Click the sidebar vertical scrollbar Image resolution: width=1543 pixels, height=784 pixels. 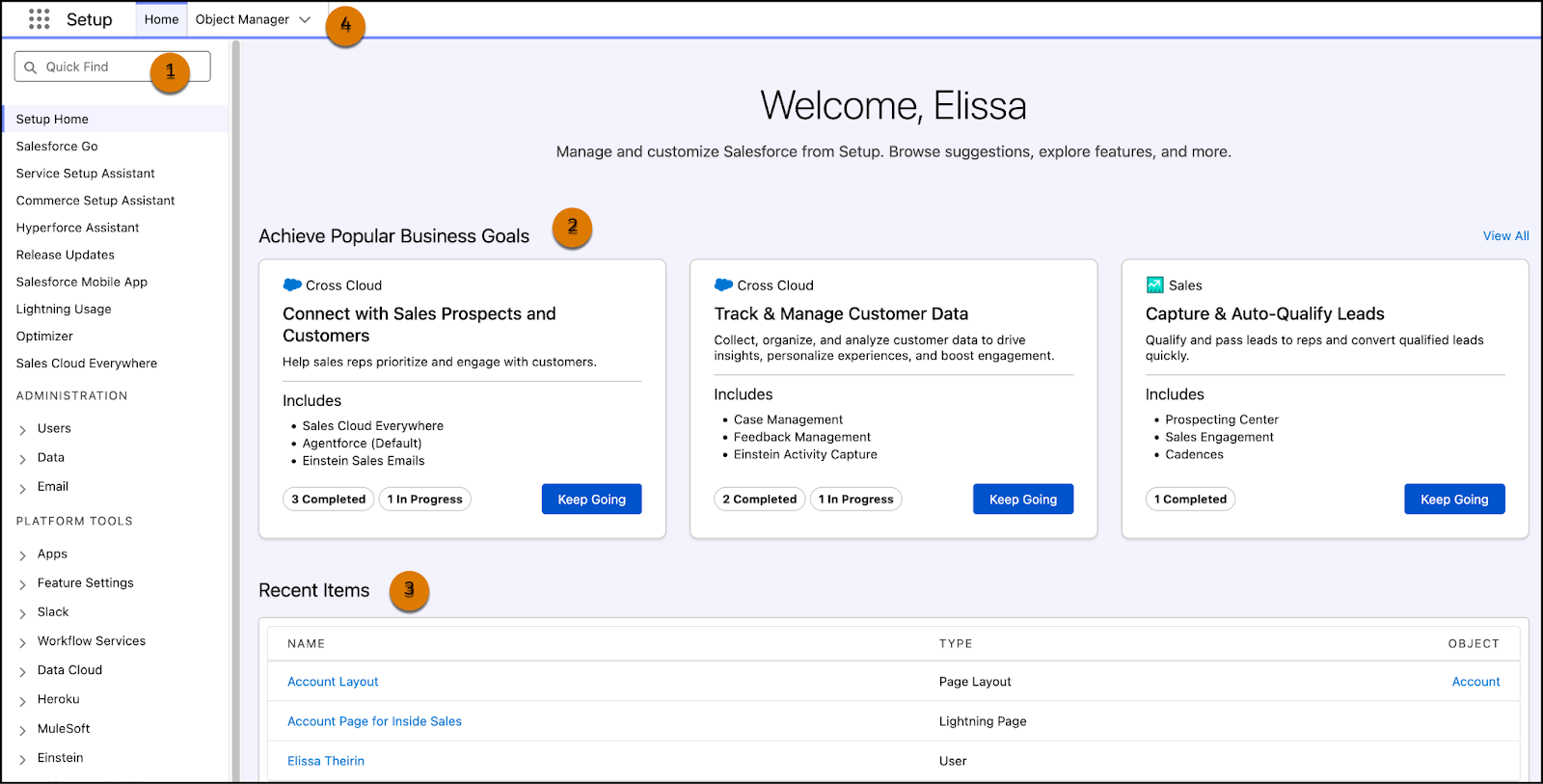[235, 386]
